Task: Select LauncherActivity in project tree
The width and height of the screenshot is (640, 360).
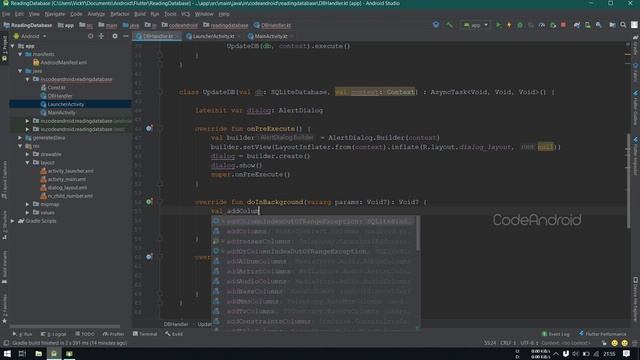Action: point(65,104)
